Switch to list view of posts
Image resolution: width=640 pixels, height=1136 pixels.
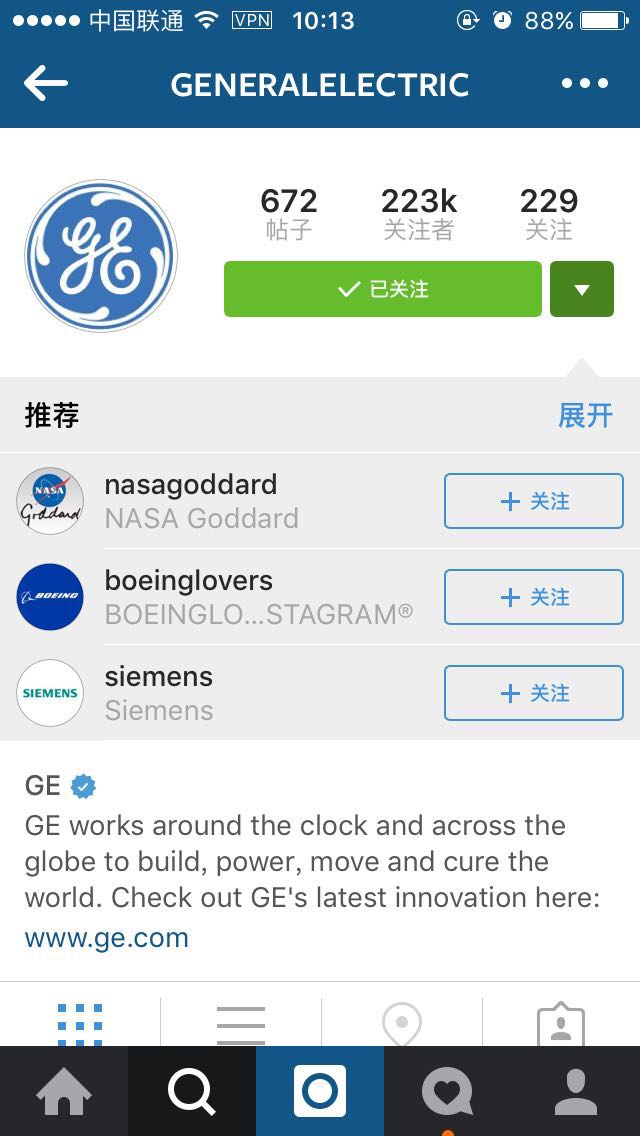[x=241, y=1024]
